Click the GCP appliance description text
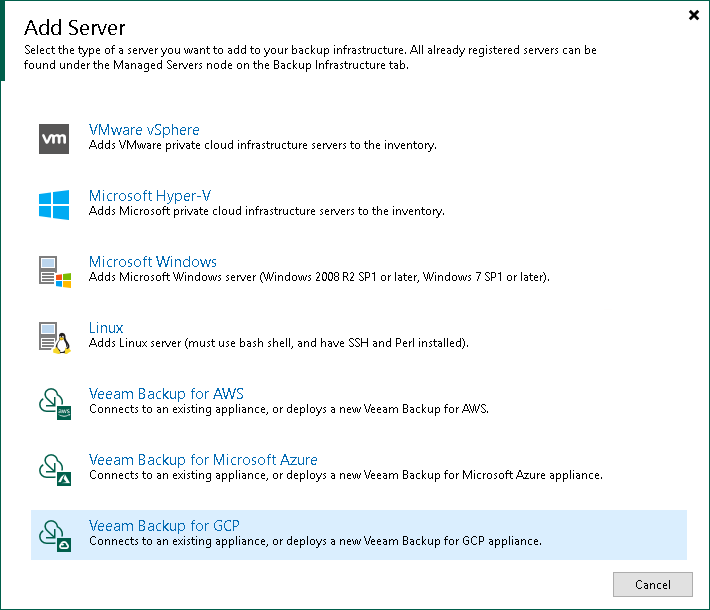Viewport: 710px width, 610px height. (315, 541)
